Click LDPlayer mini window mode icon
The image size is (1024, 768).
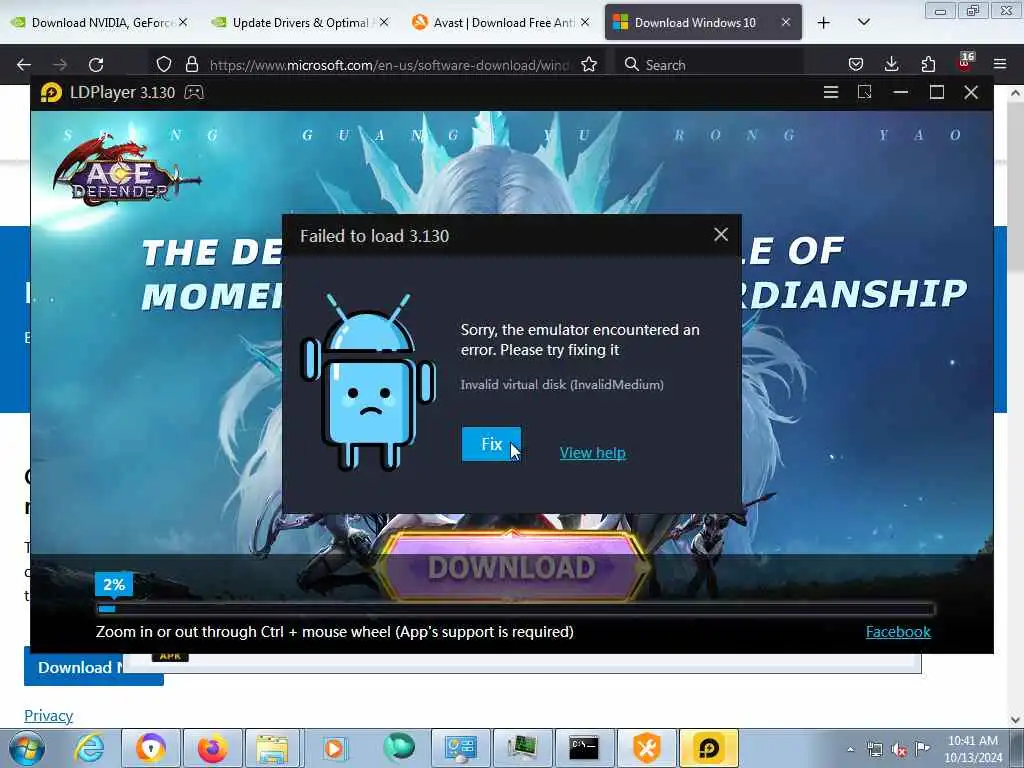(865, 92)
